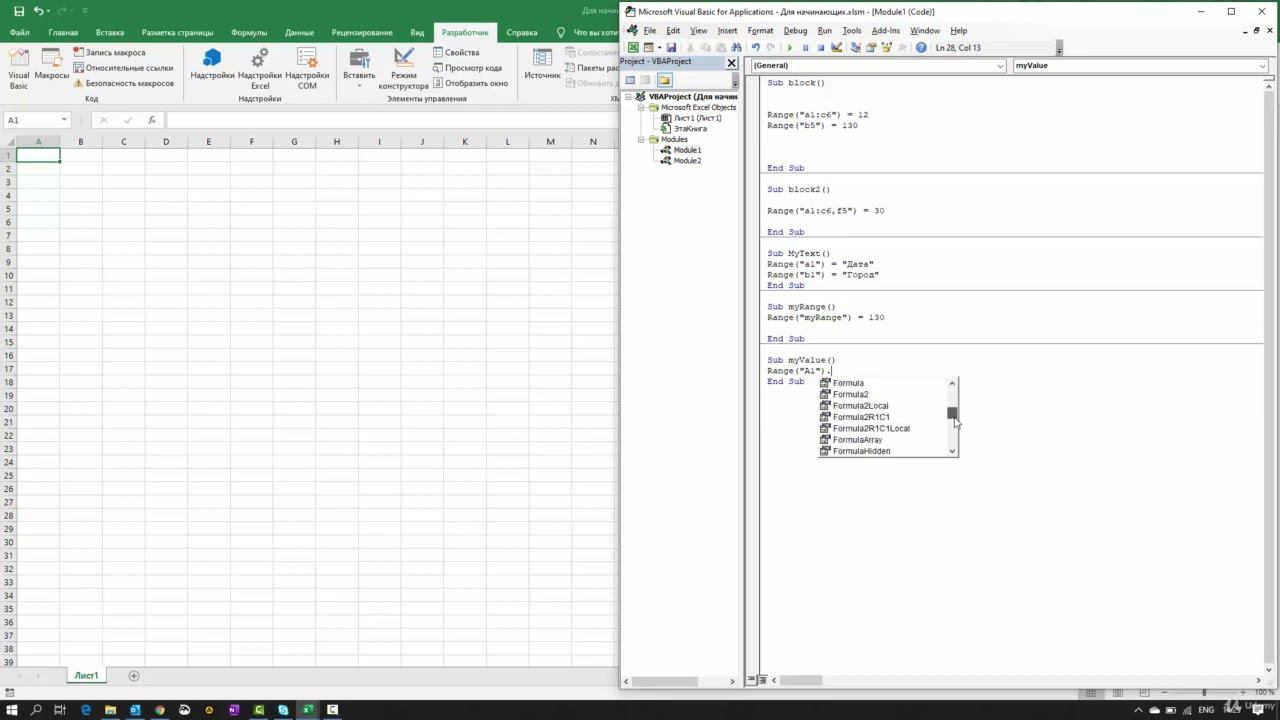Toggle Folders view in Project pane
This screenshot has width=1280, height=720.
[x=664, y=80]
